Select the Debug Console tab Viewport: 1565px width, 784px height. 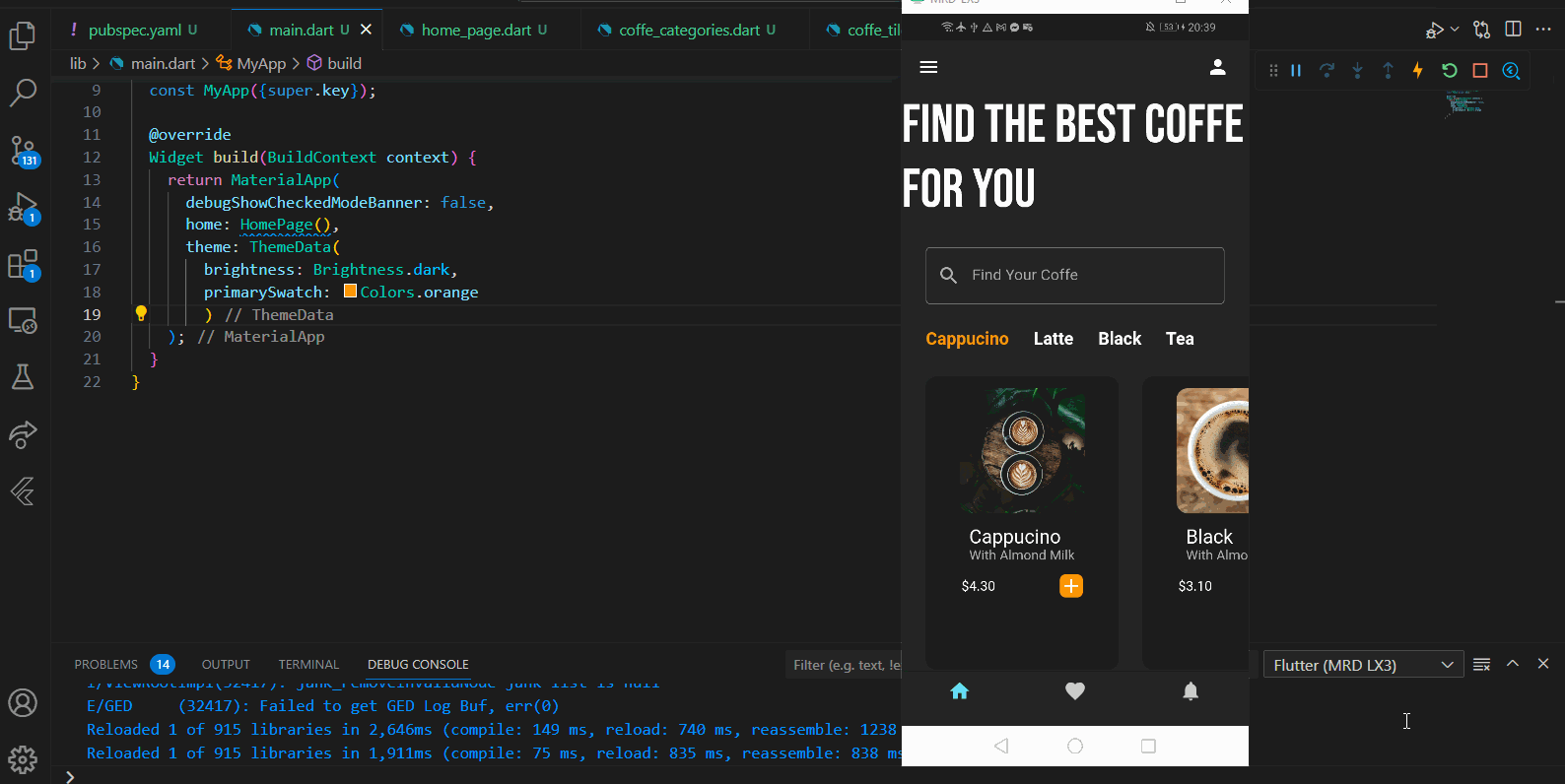[x=418, y=664]
